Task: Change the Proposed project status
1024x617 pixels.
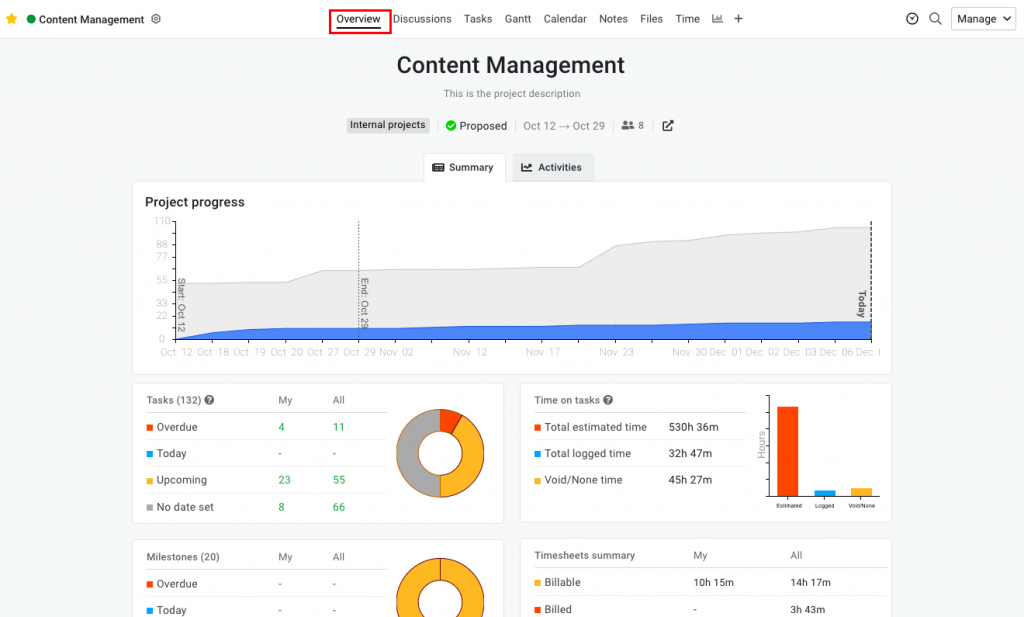Action: [x=476, y=125]
